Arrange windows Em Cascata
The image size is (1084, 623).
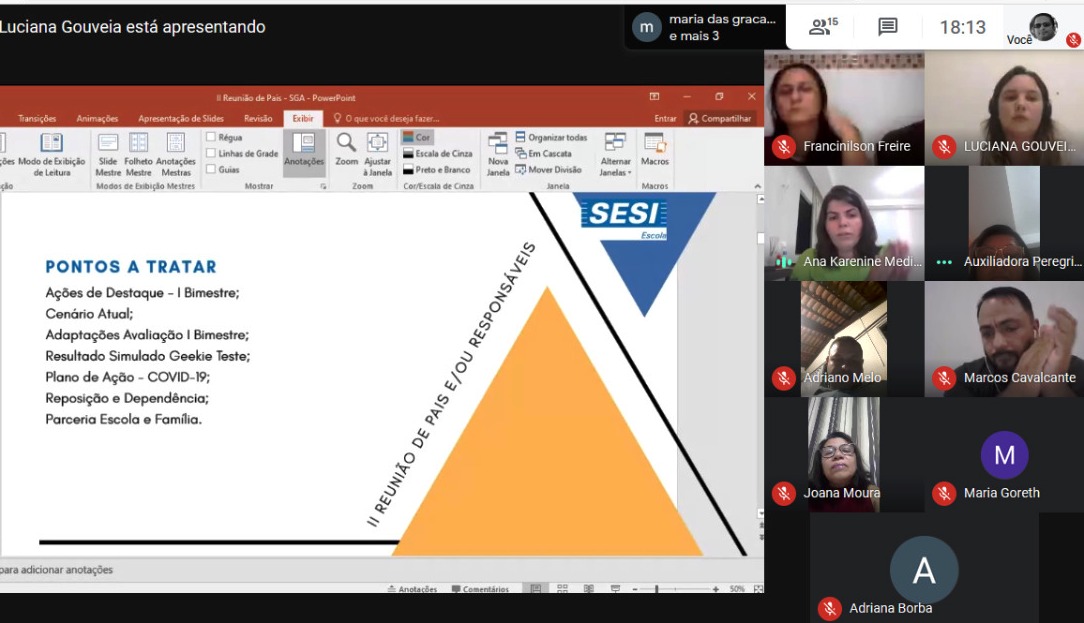pos(543,154)
